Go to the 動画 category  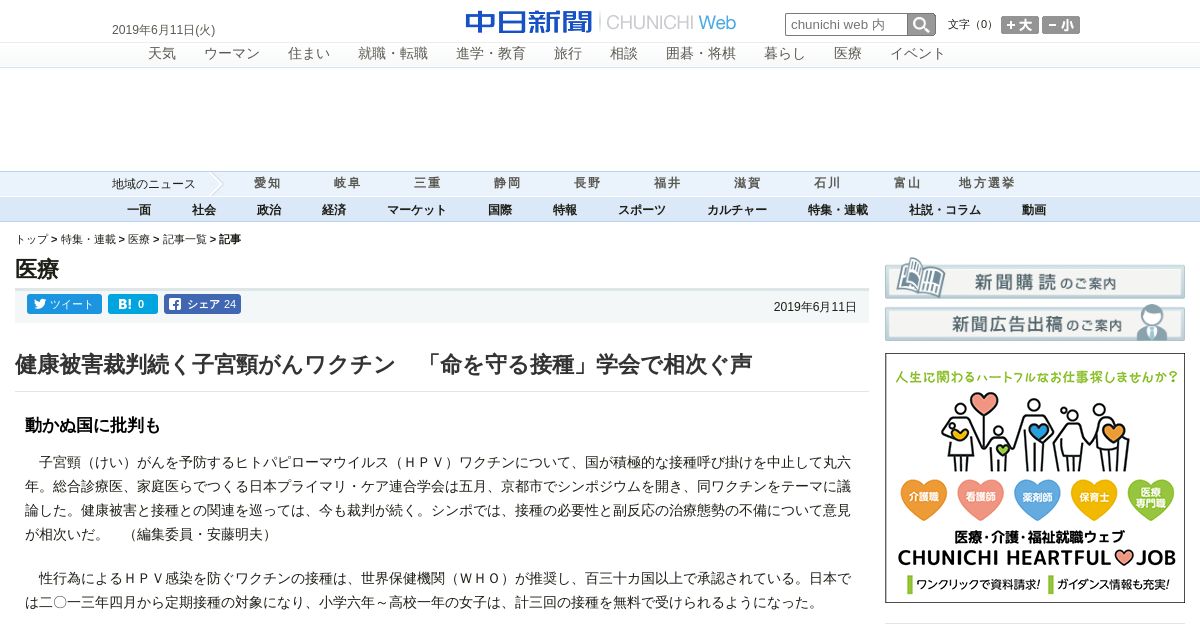1034,210
